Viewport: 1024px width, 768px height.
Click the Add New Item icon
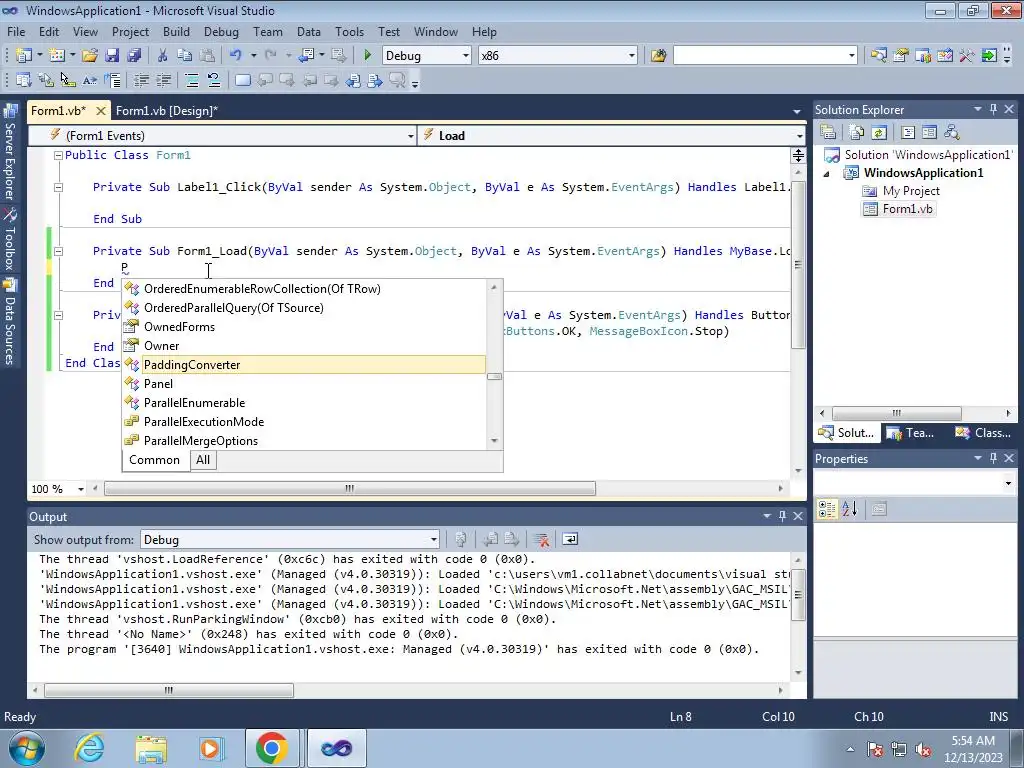[x=57, y=56]
